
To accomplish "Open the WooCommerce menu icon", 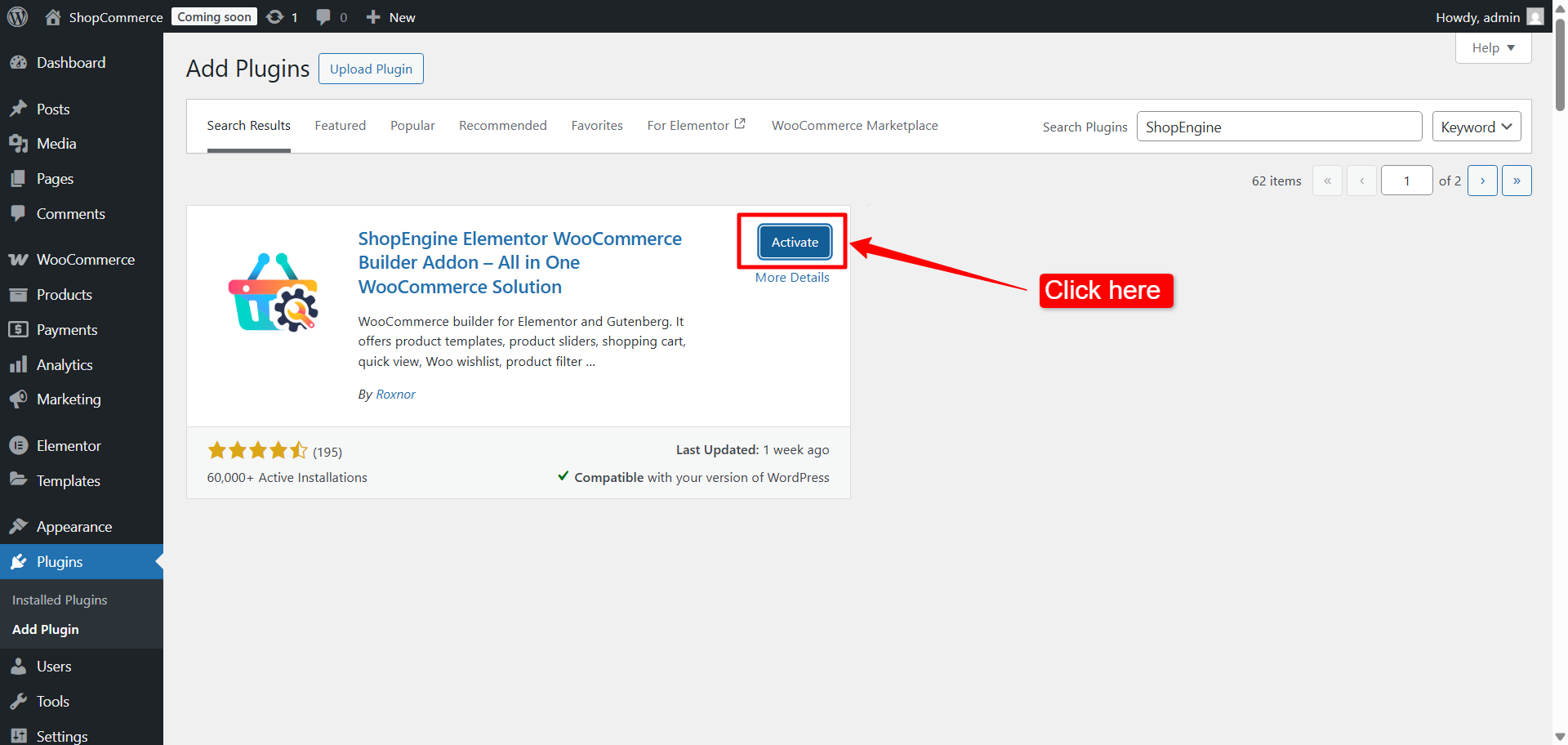I will click(x=20, y=259).
